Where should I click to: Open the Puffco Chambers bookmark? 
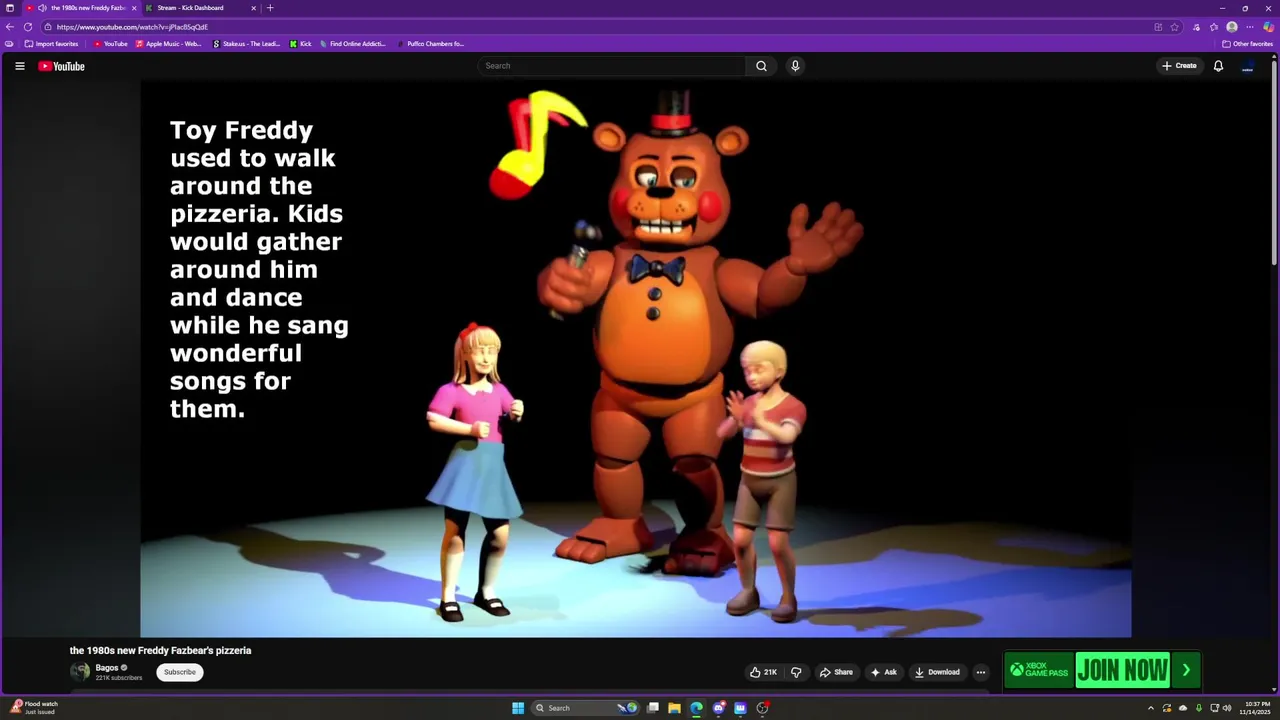(x=431, y=44)
